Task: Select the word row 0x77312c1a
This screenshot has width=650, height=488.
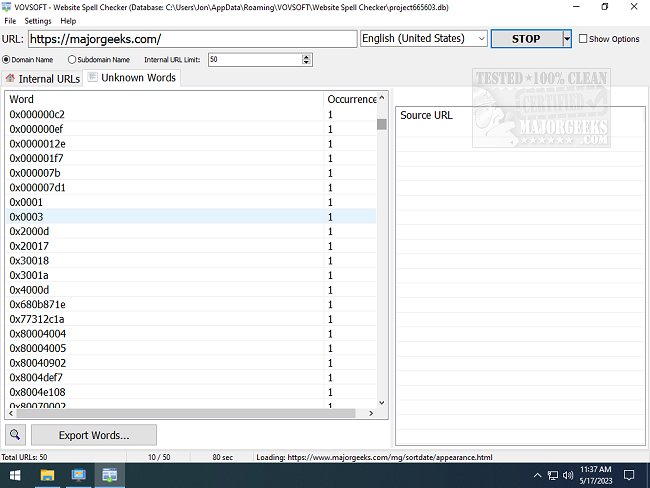Action: tap(191, 319)
